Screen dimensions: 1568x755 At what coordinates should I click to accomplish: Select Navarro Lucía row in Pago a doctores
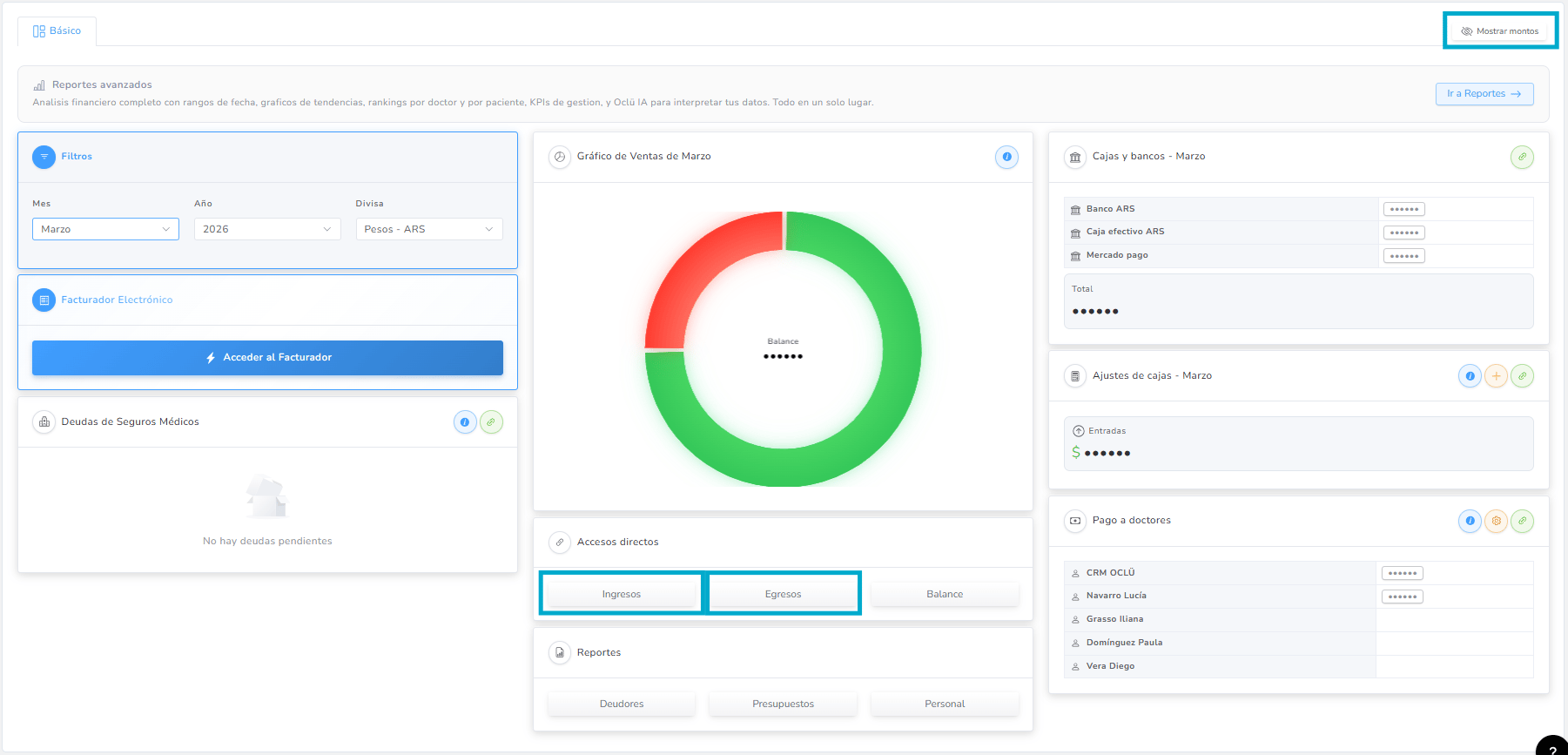pyautogui.click(x=1298, y=597)
